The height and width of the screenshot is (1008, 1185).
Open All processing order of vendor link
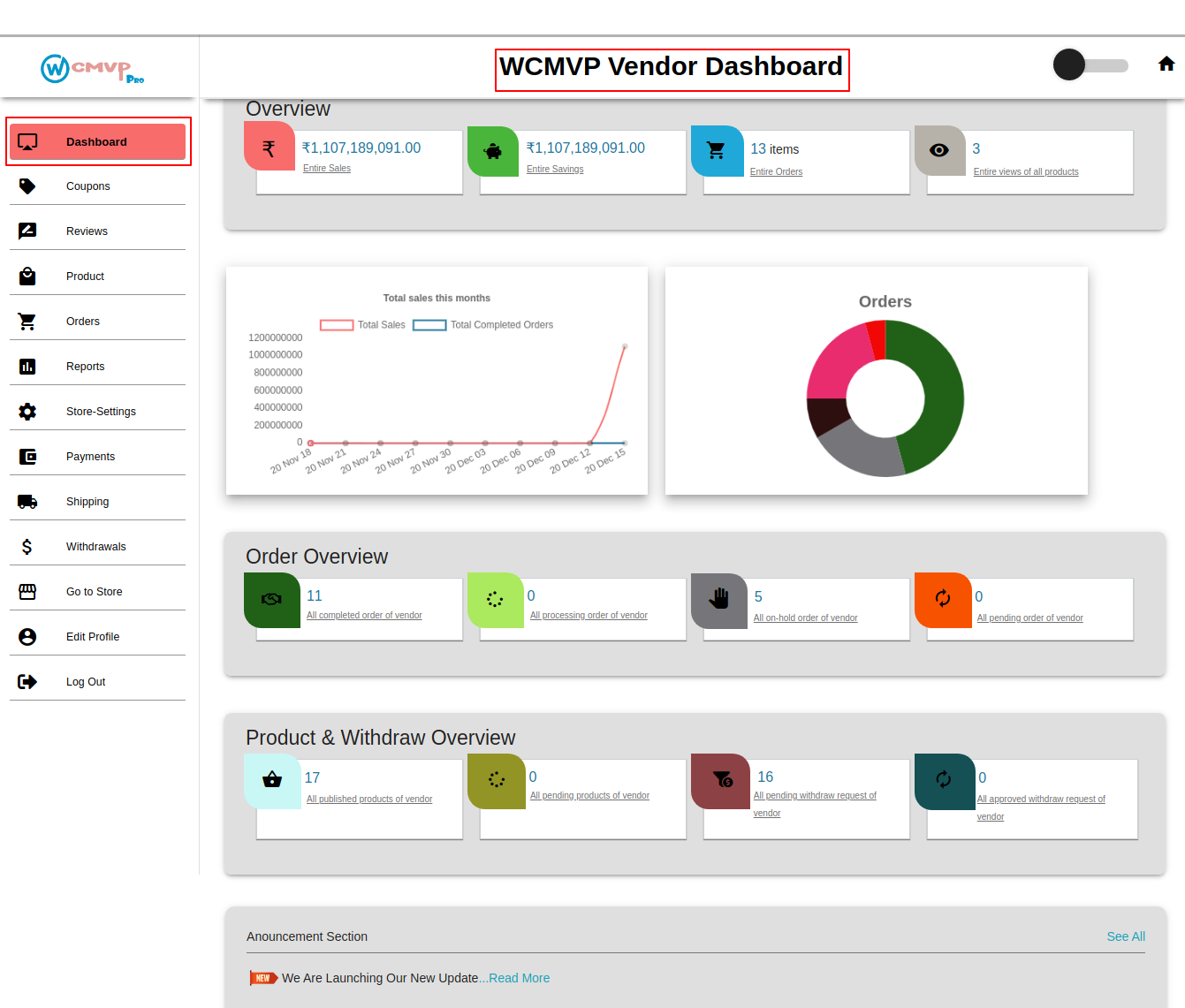point(589,616)
